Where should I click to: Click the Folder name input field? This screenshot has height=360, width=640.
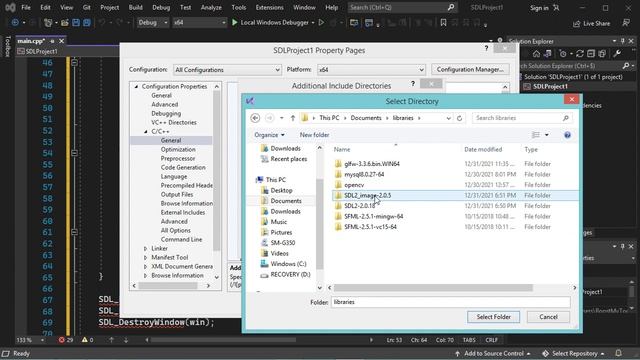pos(451,302)
